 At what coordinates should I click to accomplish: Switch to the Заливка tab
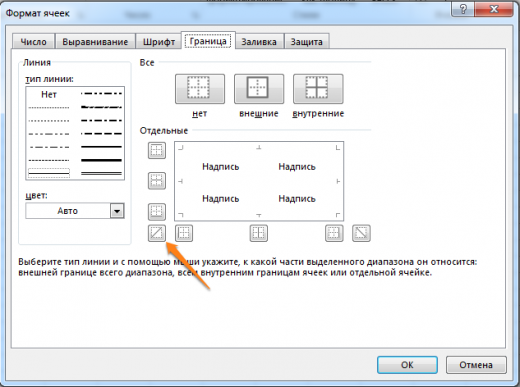coord(259,42)
